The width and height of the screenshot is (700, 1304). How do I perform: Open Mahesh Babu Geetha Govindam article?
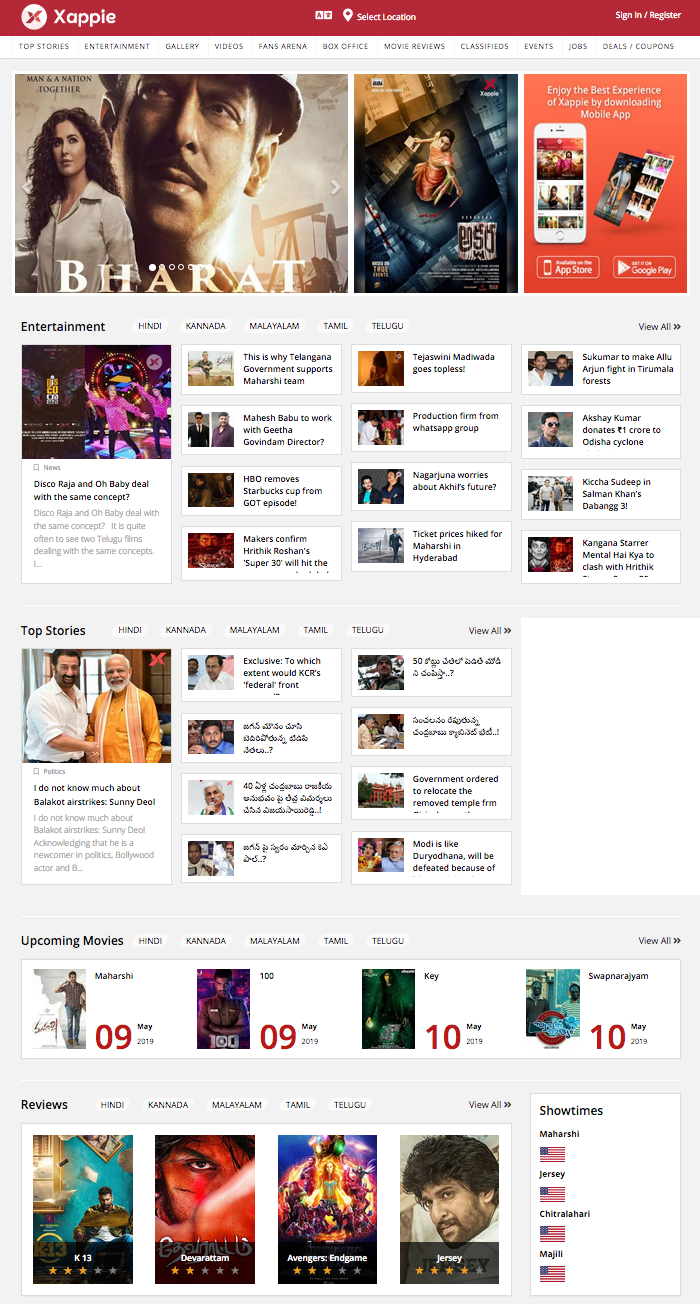tap(261, 430)
